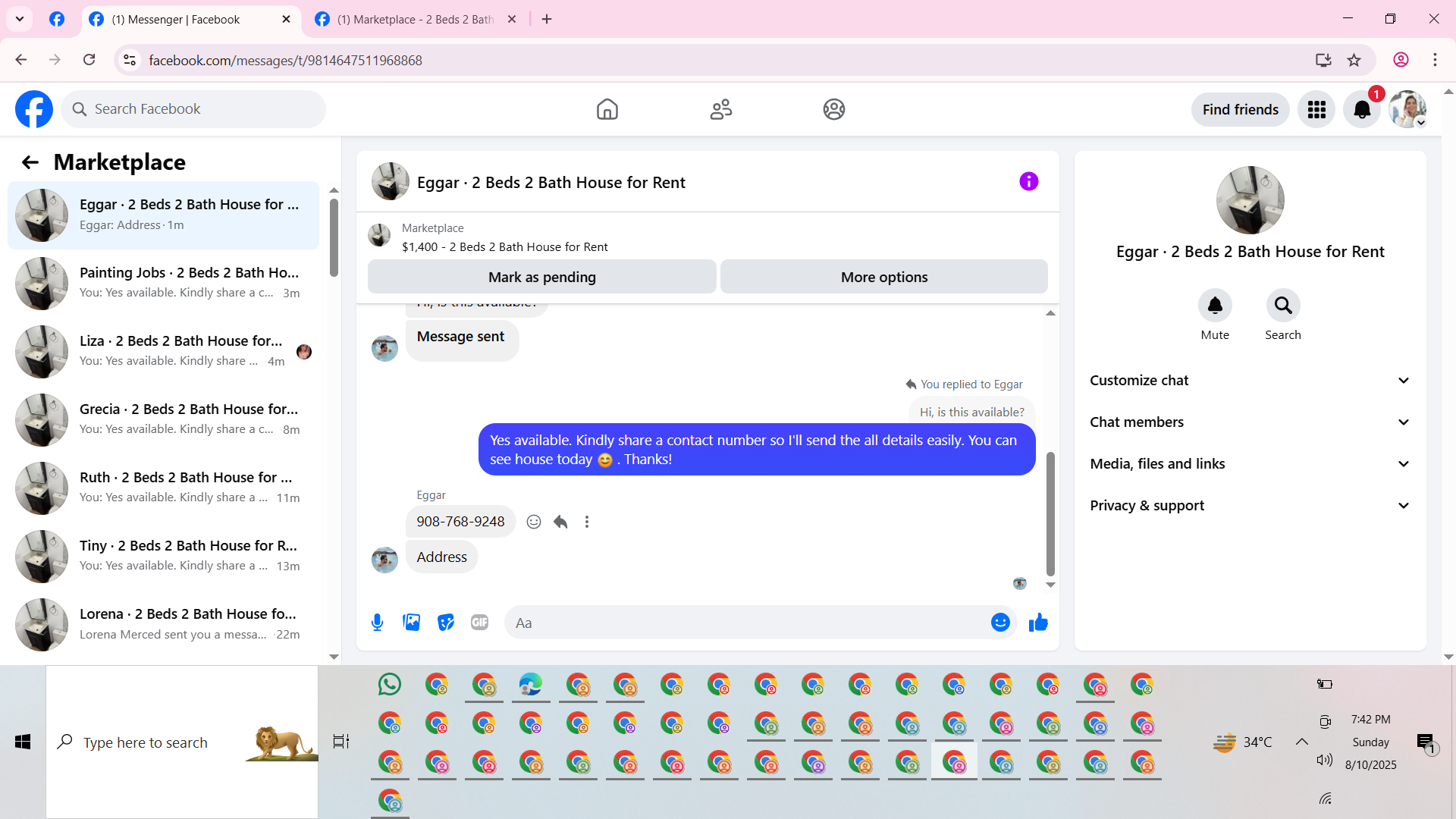The width and height of the screenshot is (1456, 819).
Task: Open the GIF picker icon
Action: 479,623
